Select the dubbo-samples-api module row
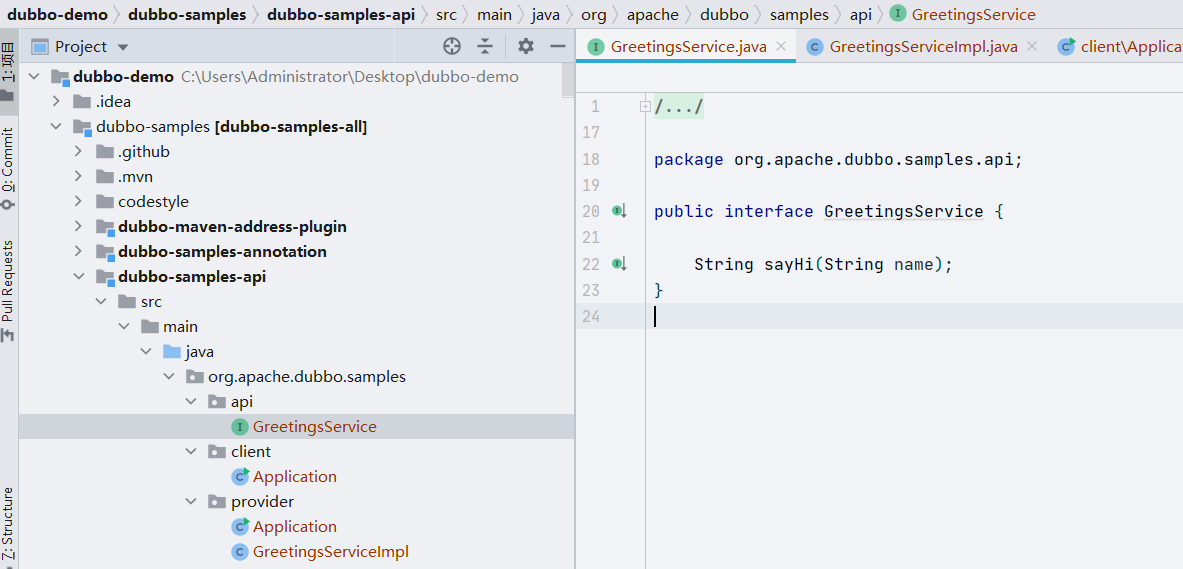 [297, 277]
